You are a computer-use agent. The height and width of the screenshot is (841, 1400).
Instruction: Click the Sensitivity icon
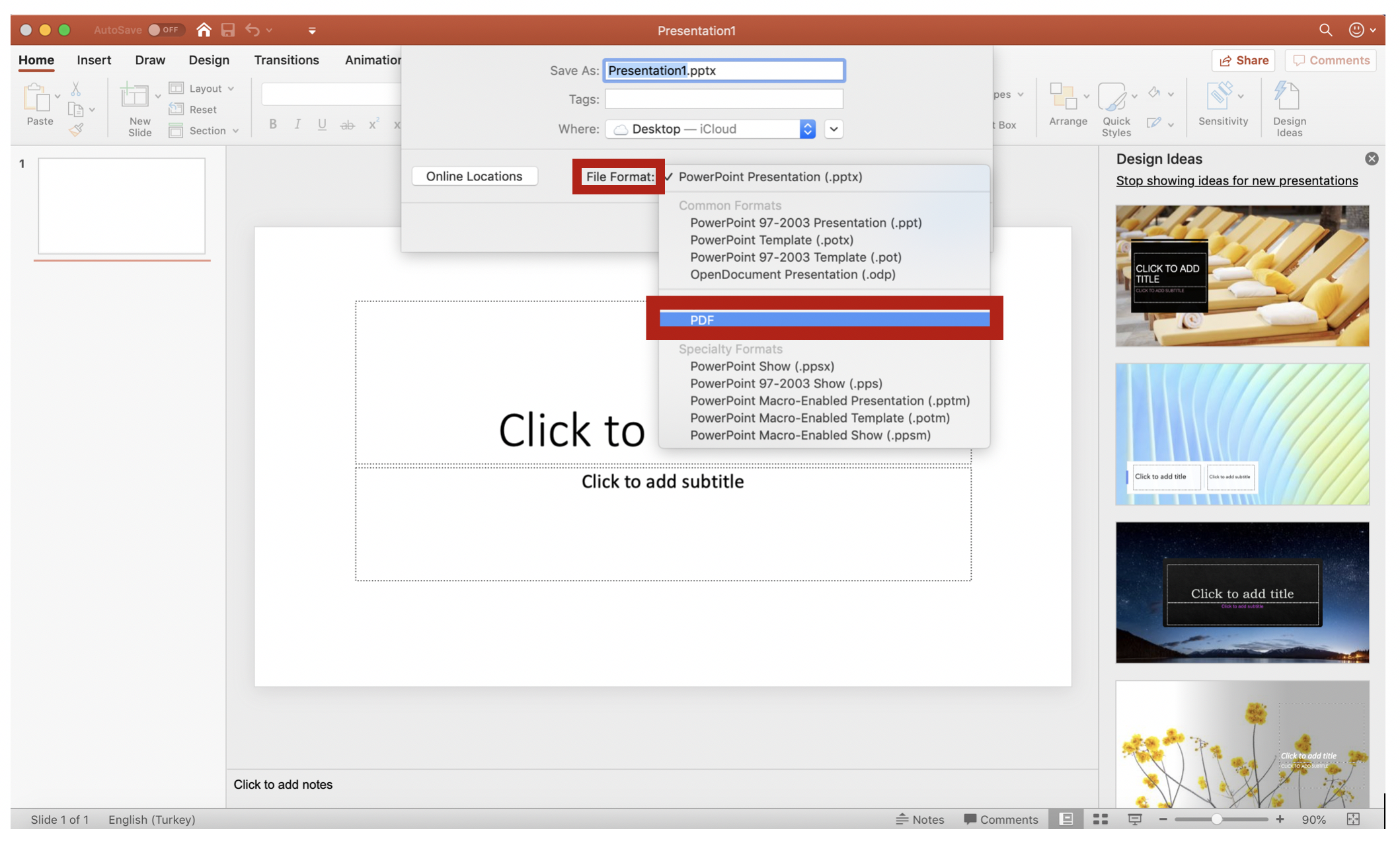point(1219,97)
